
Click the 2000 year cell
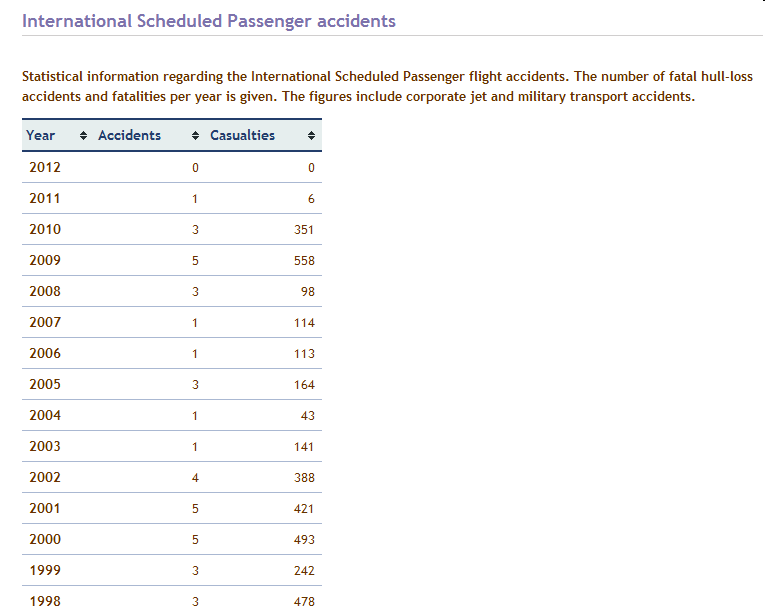click(45, 539)
